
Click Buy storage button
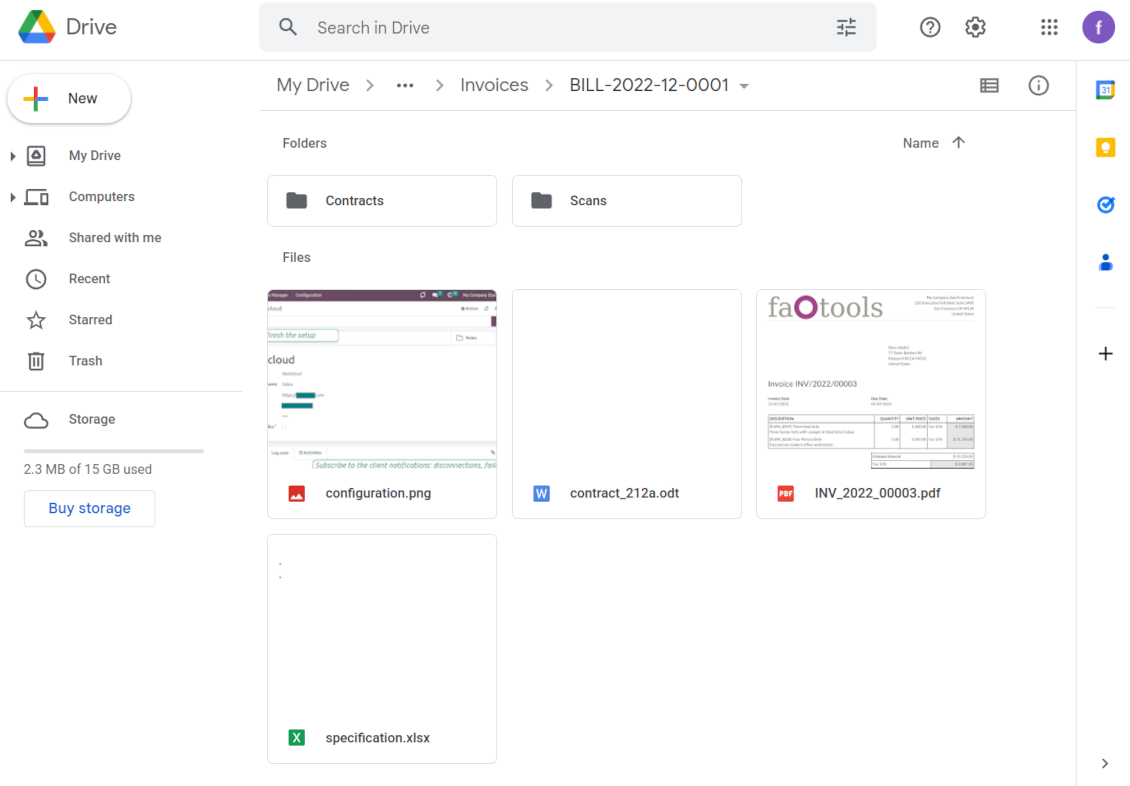89,509
